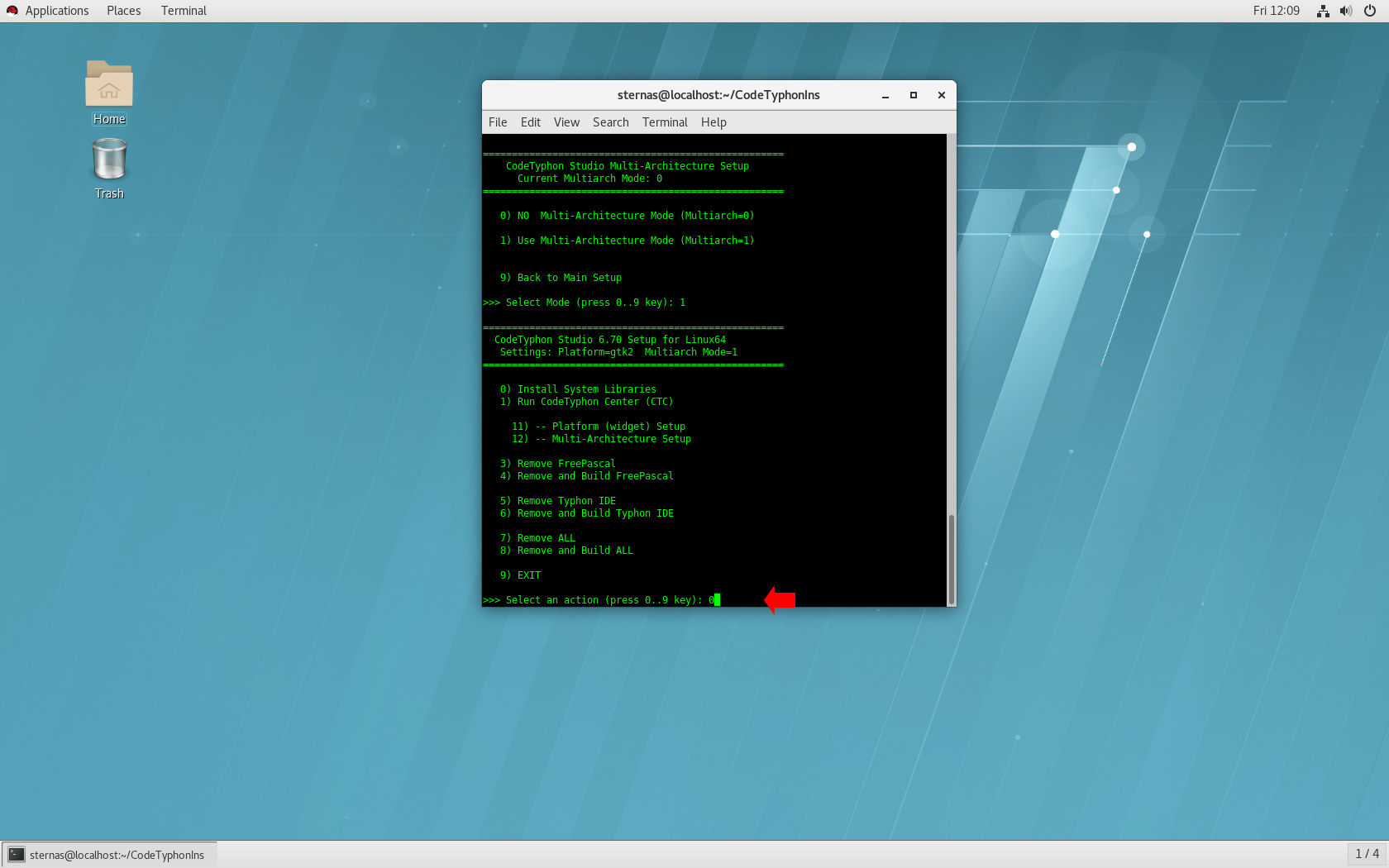Open the Search menu in terminal
Image resolution: width=1389 pixels, height=868 pixels.
click(611, 122)
